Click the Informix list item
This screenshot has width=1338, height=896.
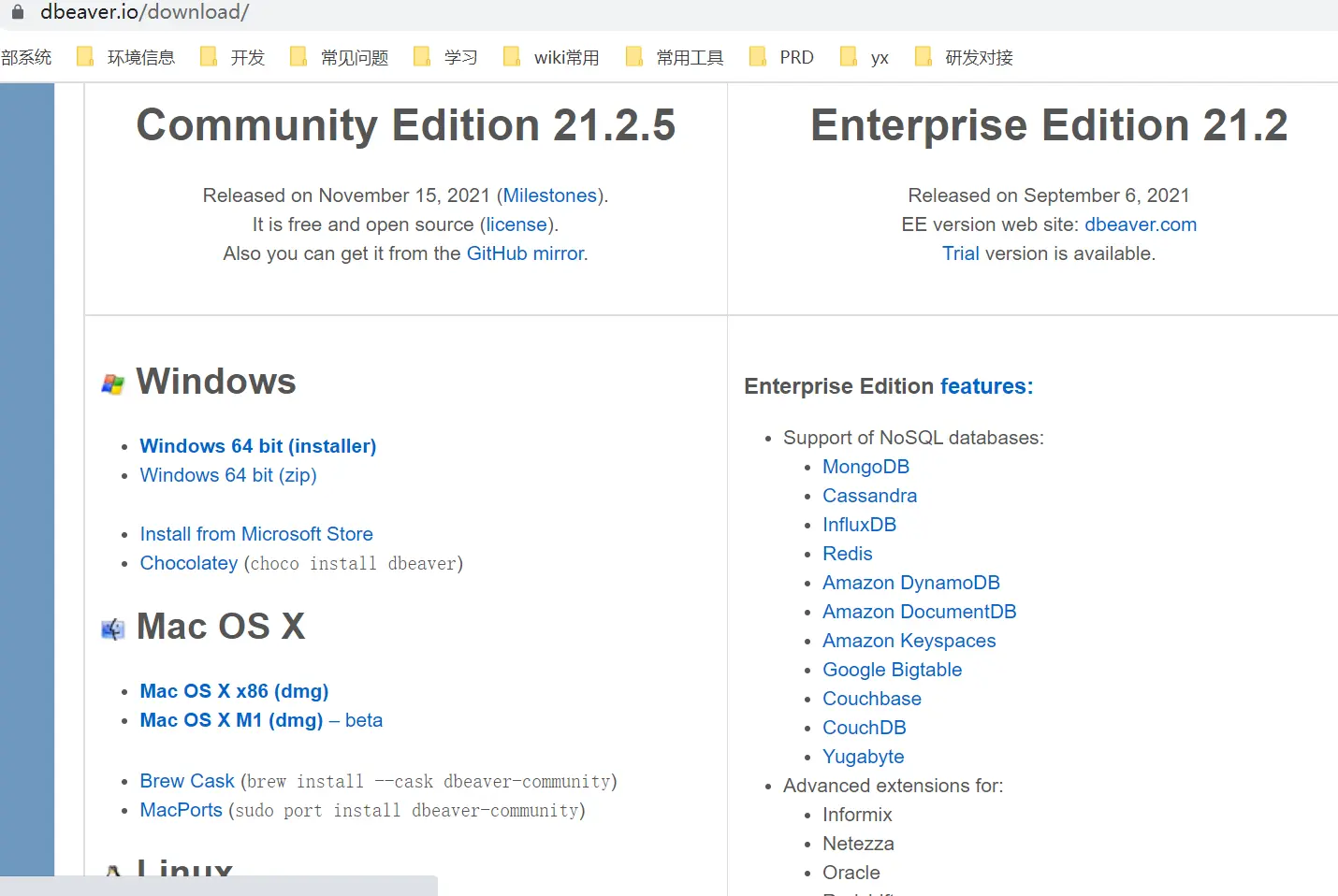[857, 815]
